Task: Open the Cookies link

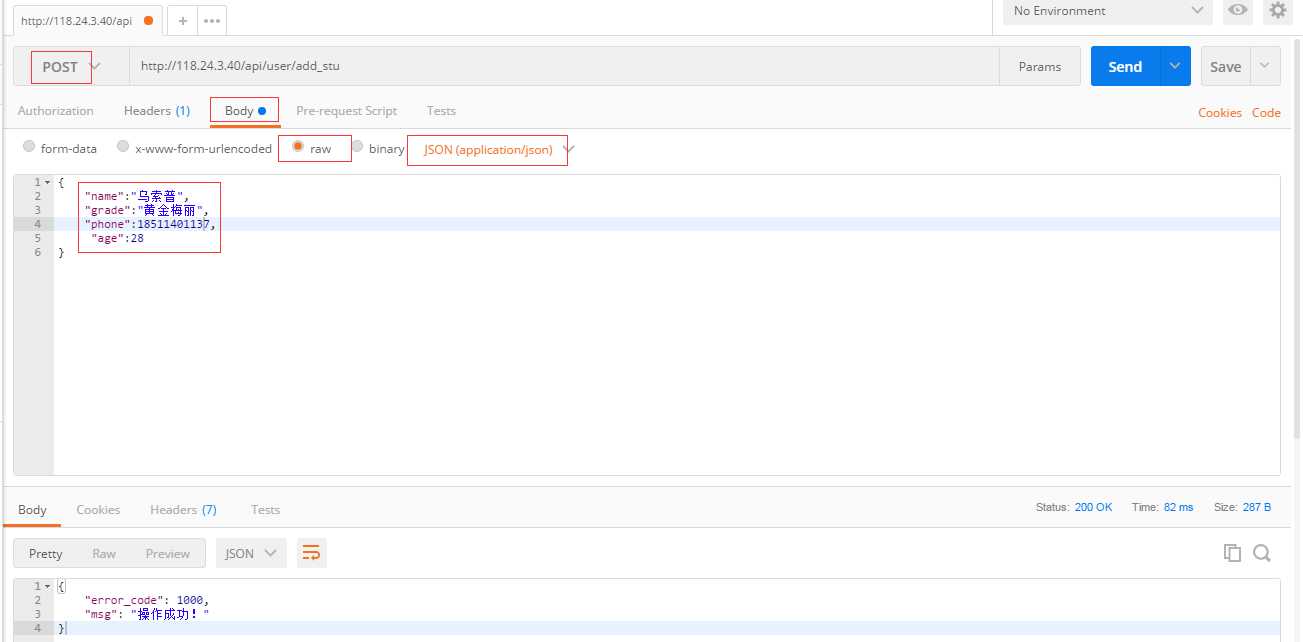Action: [1220, 113]
